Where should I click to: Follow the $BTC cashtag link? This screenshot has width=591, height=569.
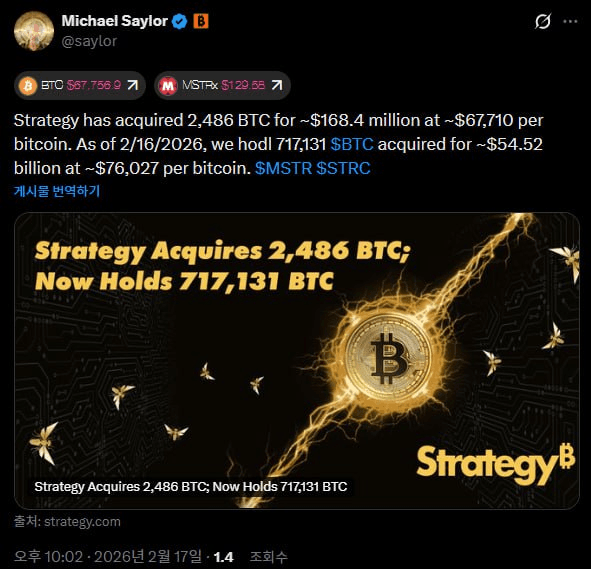pyautogui.click(x=352, y=144)
